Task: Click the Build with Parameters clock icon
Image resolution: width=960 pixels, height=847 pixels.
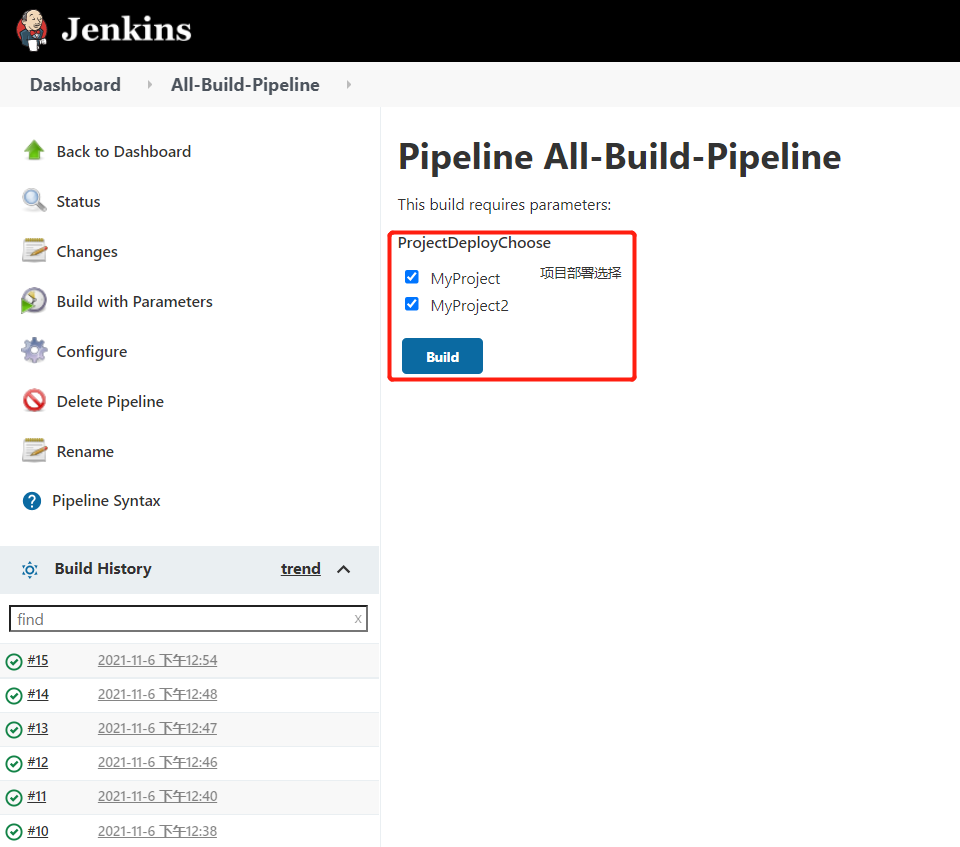Action: click(x=34, y=301)
